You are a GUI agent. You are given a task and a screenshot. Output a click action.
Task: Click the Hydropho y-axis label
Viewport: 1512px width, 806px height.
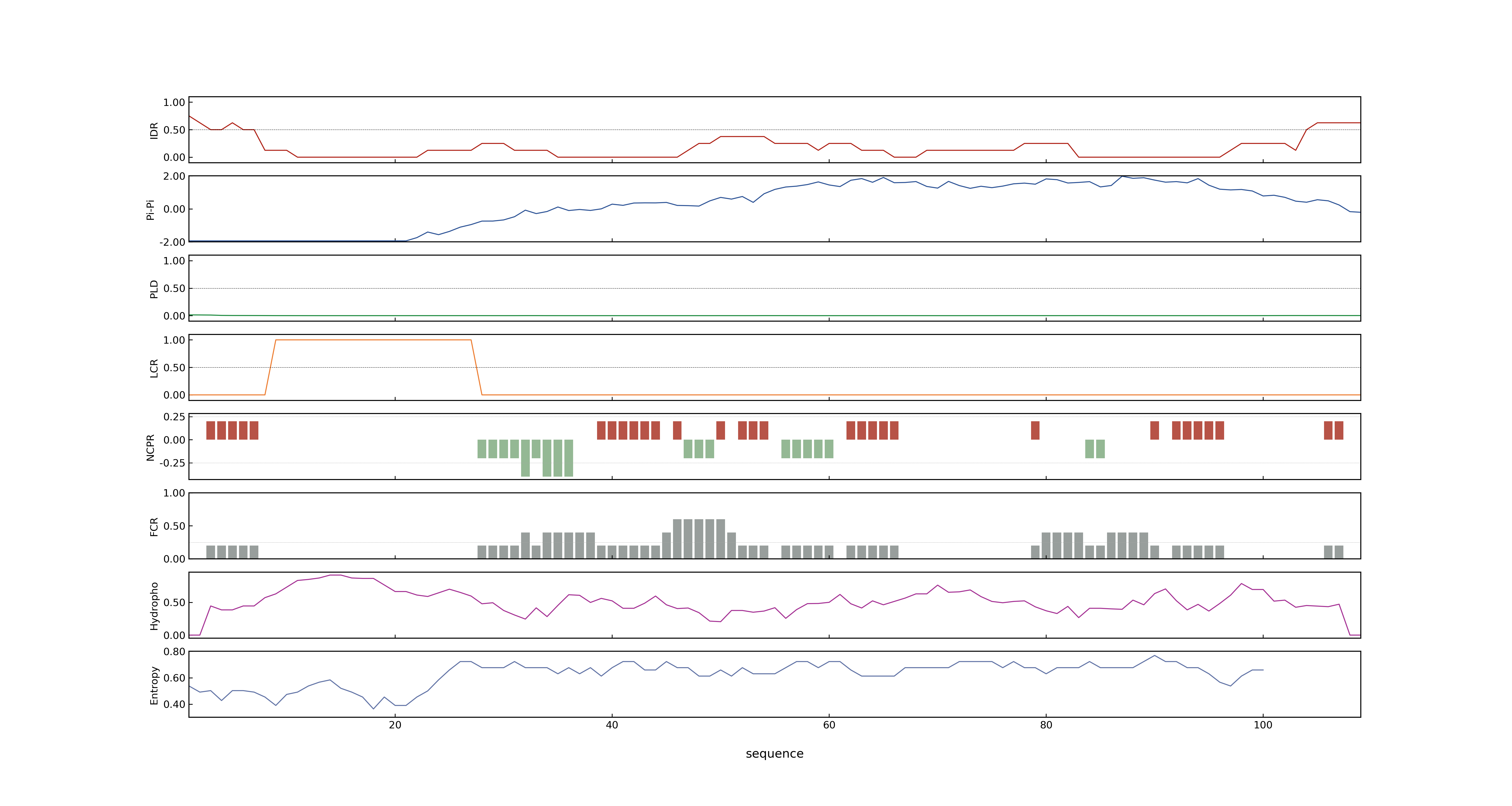[x=154, y=606]
